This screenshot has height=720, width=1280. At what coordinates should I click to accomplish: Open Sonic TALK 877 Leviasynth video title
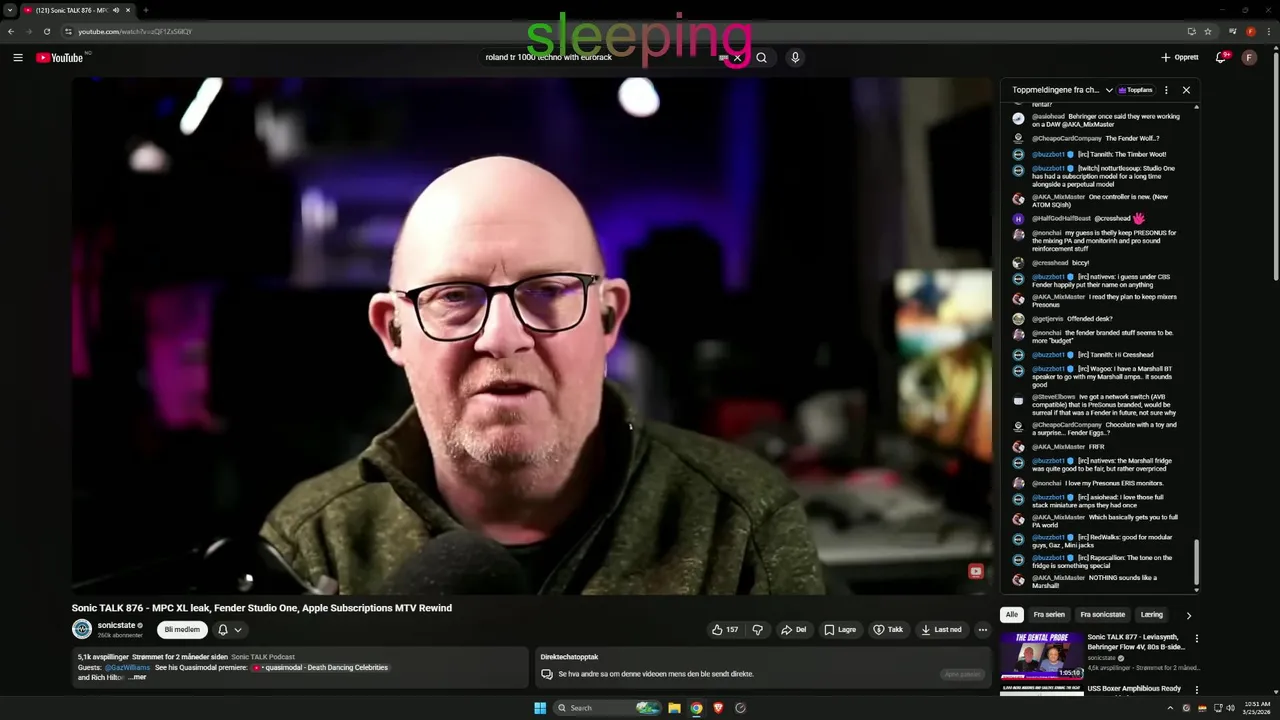click(1136, 641)
